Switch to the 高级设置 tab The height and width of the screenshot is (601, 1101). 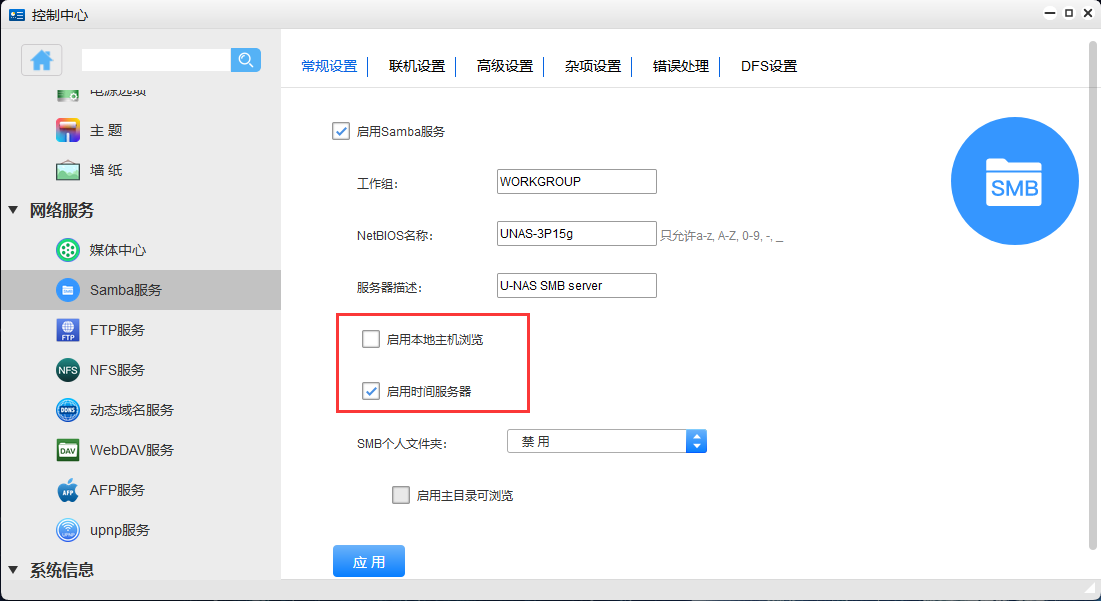click(505, 66)
